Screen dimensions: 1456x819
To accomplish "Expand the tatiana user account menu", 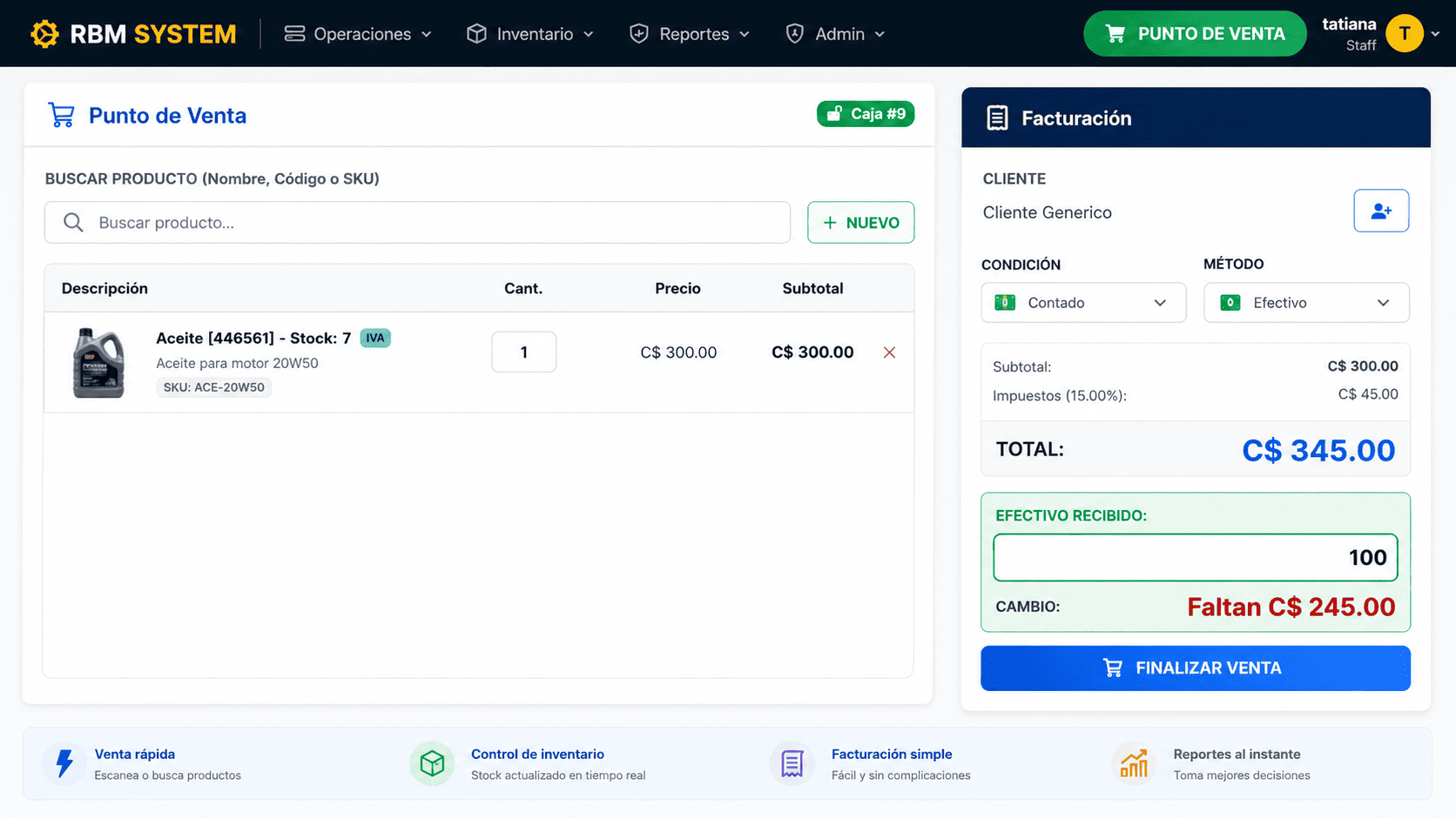I will pos(1380,34).
